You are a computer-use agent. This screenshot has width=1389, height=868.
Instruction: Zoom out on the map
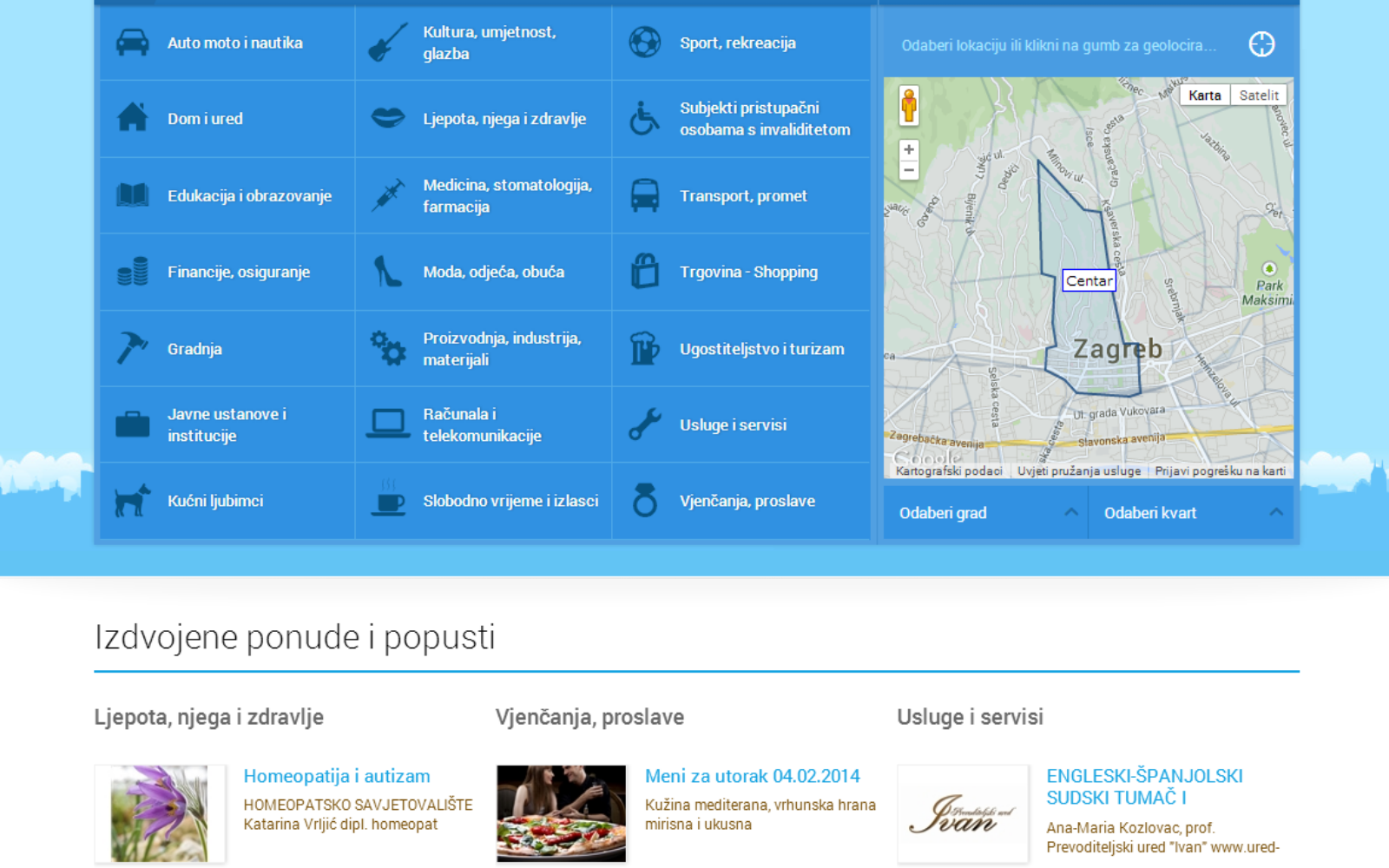pyautogui.click(x=909, y=170)
